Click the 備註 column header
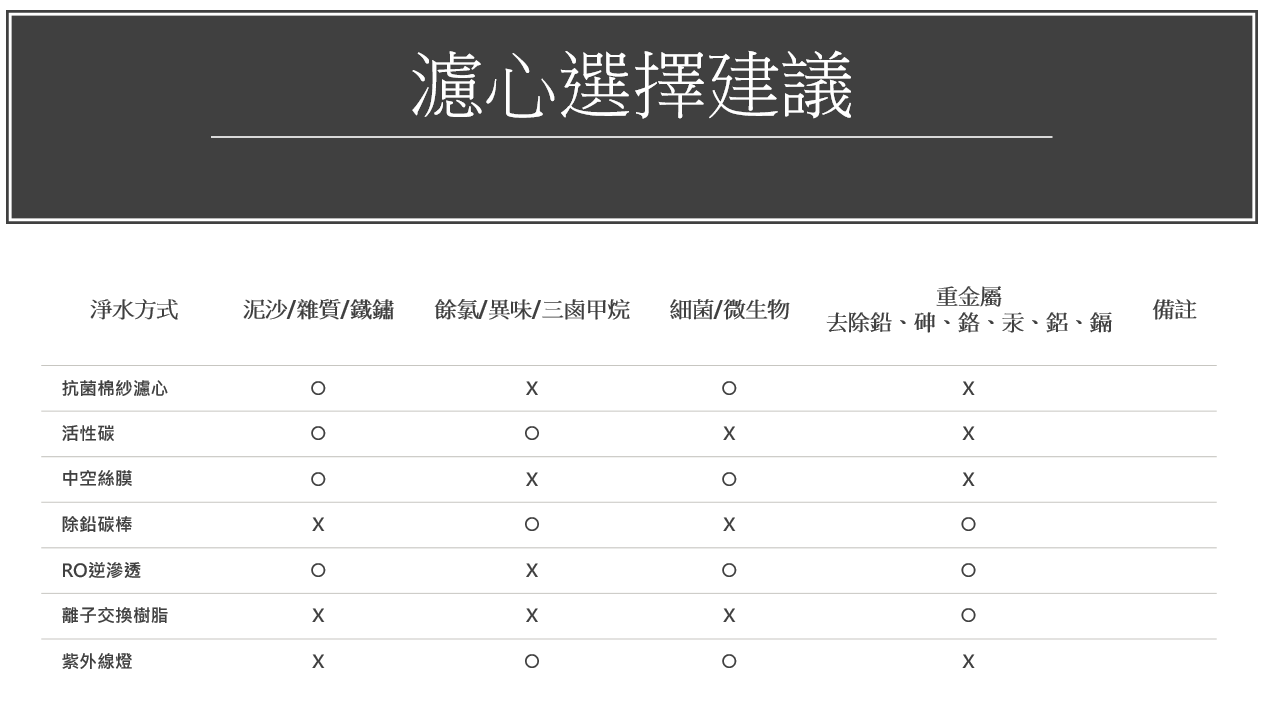 (x=1175, y=311)
